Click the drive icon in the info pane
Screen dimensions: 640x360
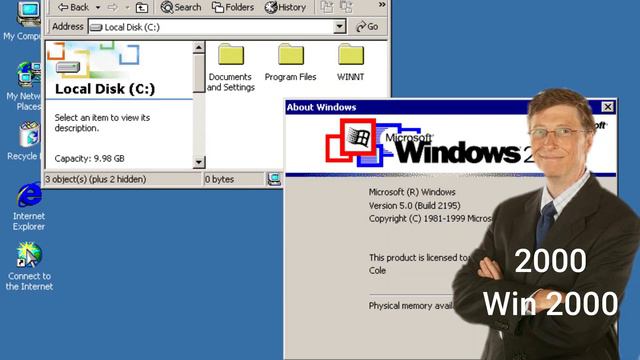pyautogui.click(x=68, y=67)
